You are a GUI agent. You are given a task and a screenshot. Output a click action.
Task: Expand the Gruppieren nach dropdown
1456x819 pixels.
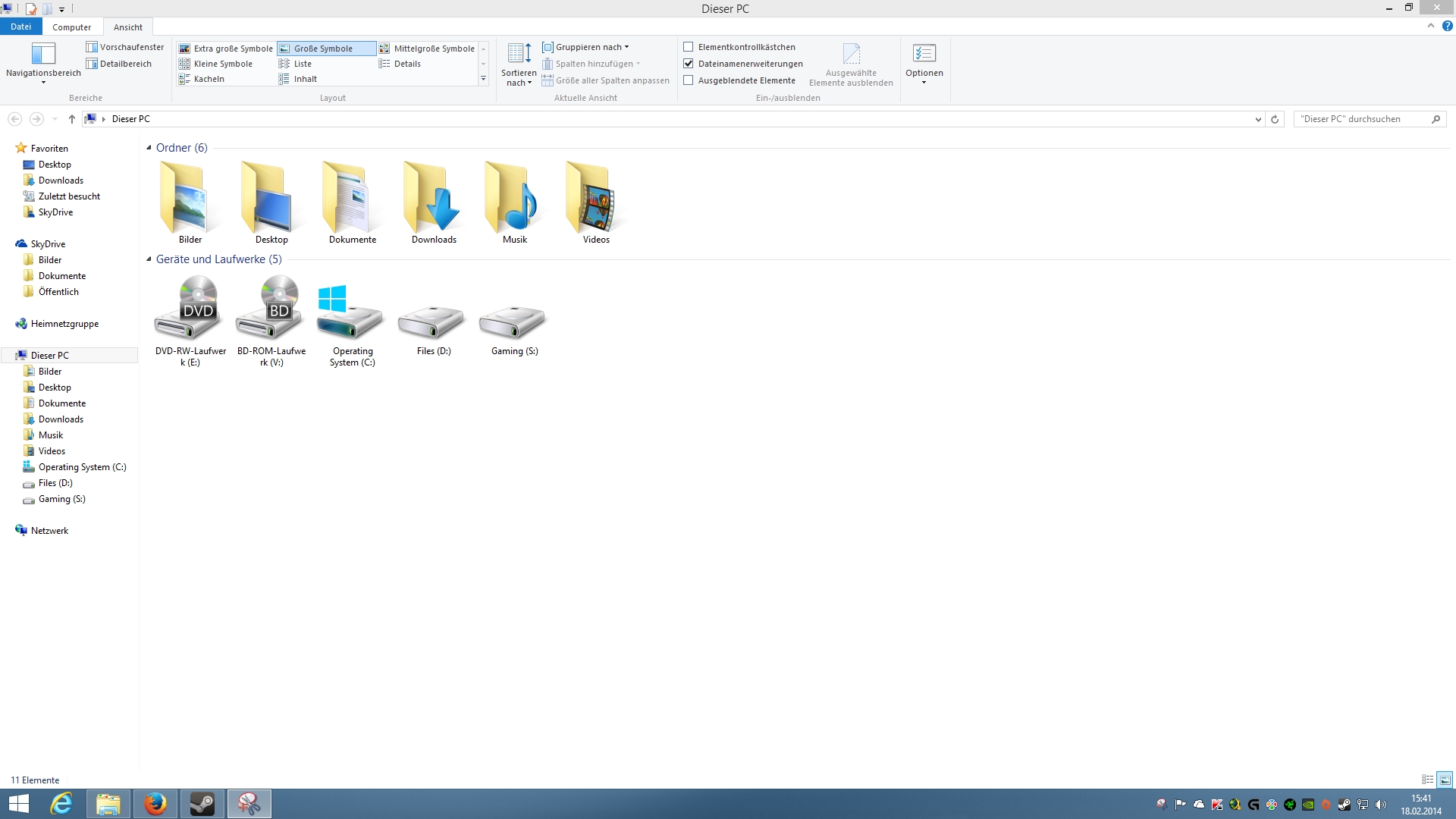pos(591,47)
